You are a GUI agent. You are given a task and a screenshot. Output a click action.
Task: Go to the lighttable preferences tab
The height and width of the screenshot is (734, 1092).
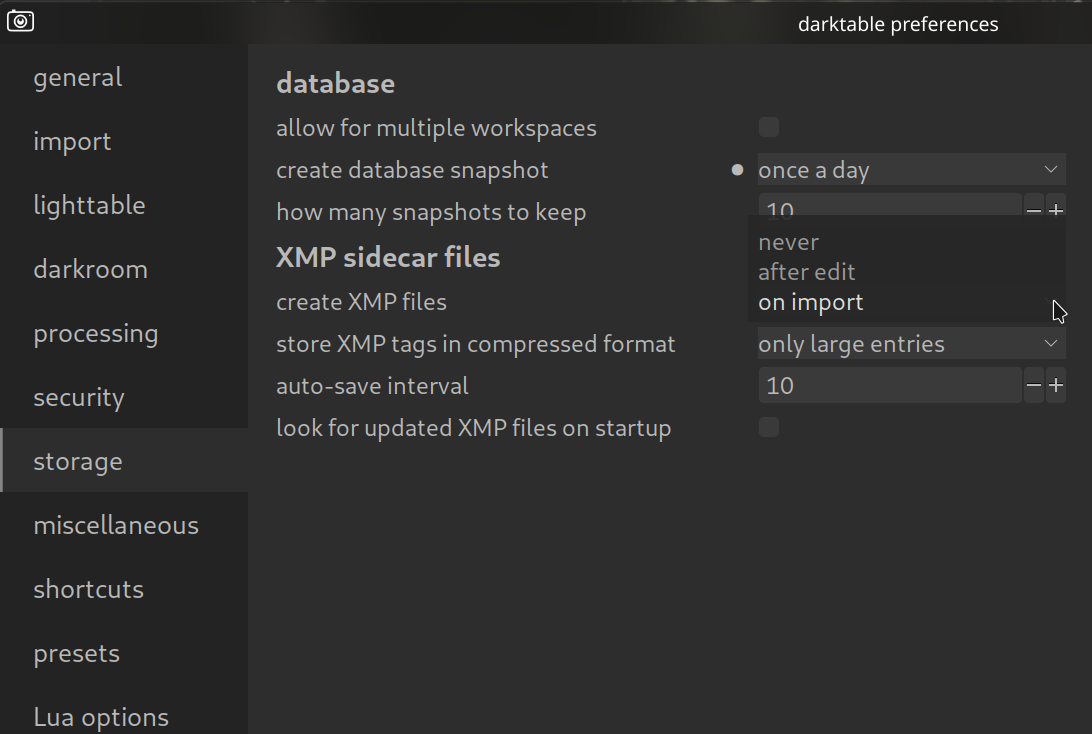(89, 206)
